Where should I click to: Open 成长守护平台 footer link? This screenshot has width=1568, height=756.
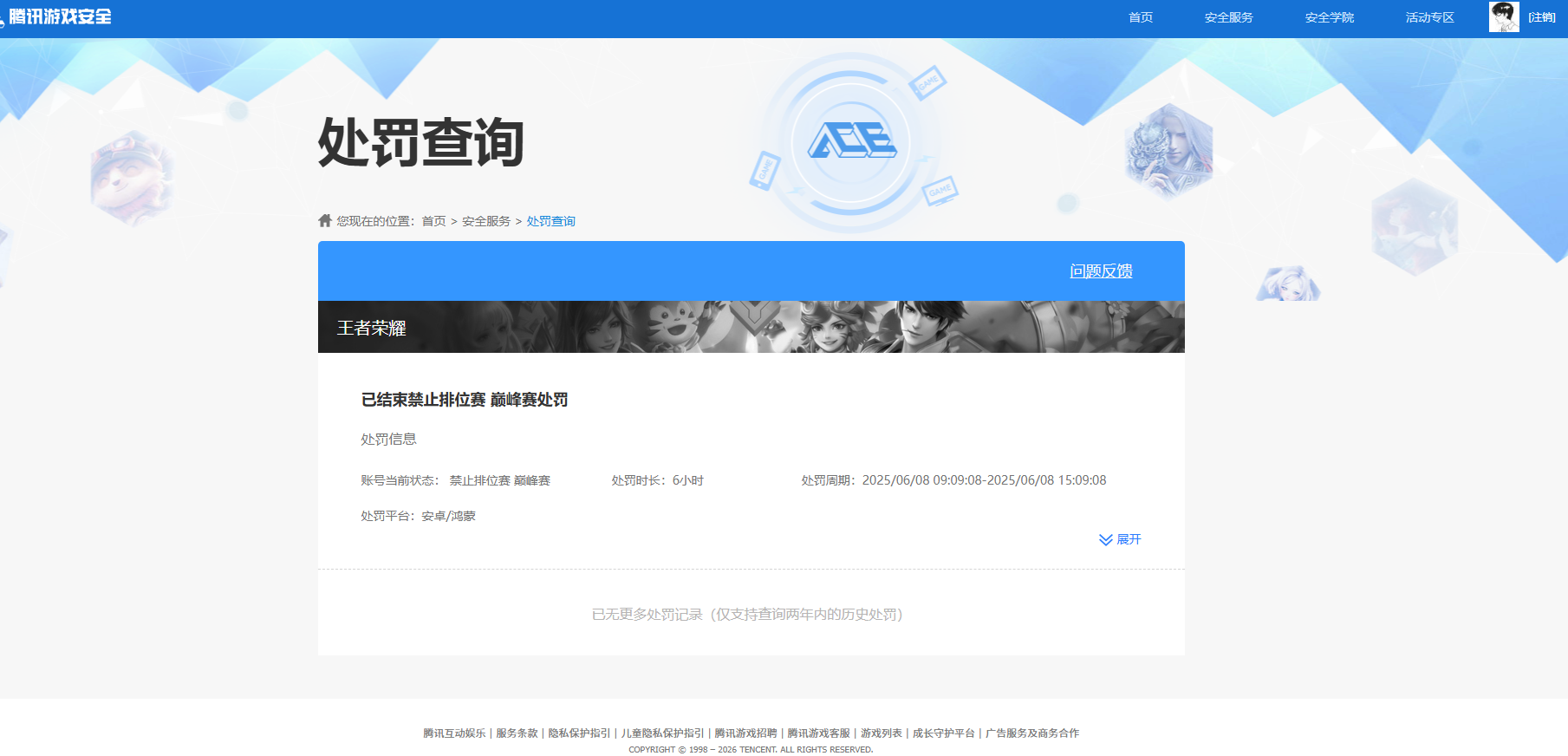[x=943, y=733]
